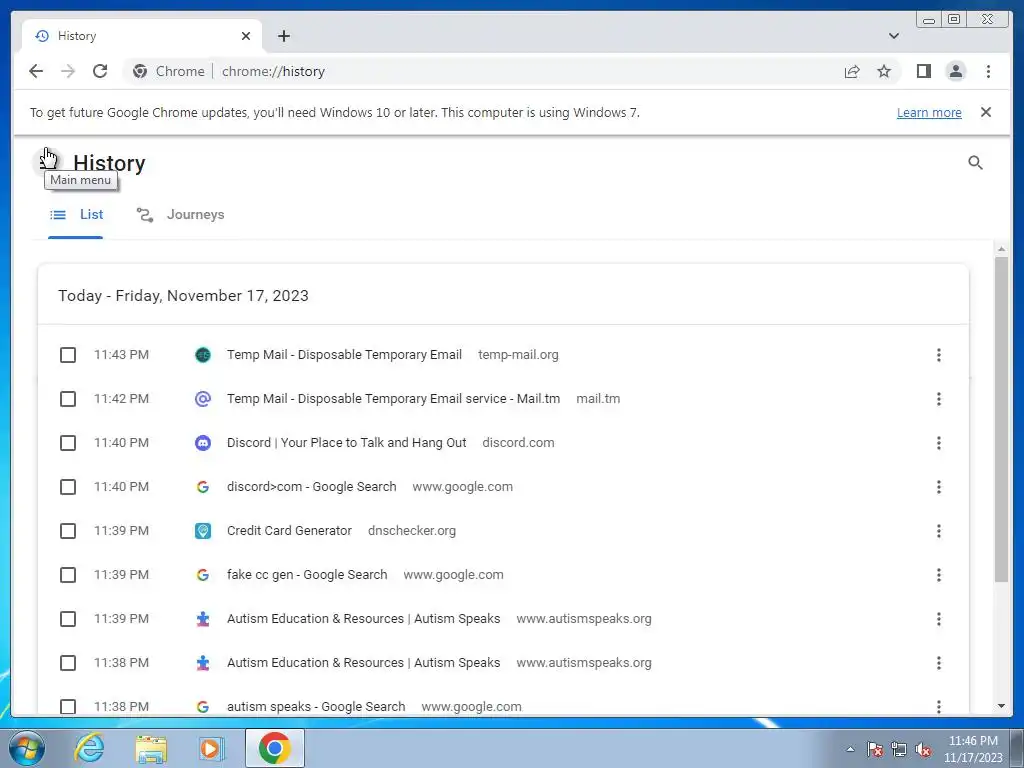Show hidden system tray icons arrow

(x=850, y=749)
